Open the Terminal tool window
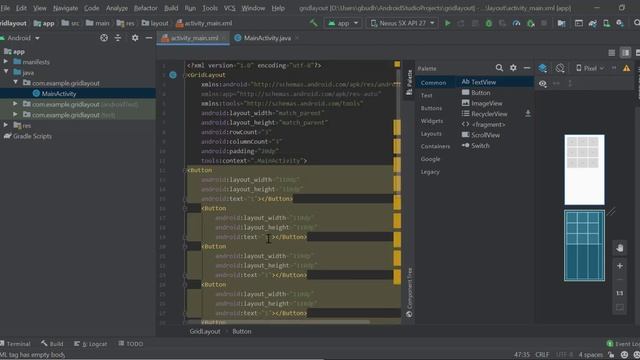 [16, 344]
